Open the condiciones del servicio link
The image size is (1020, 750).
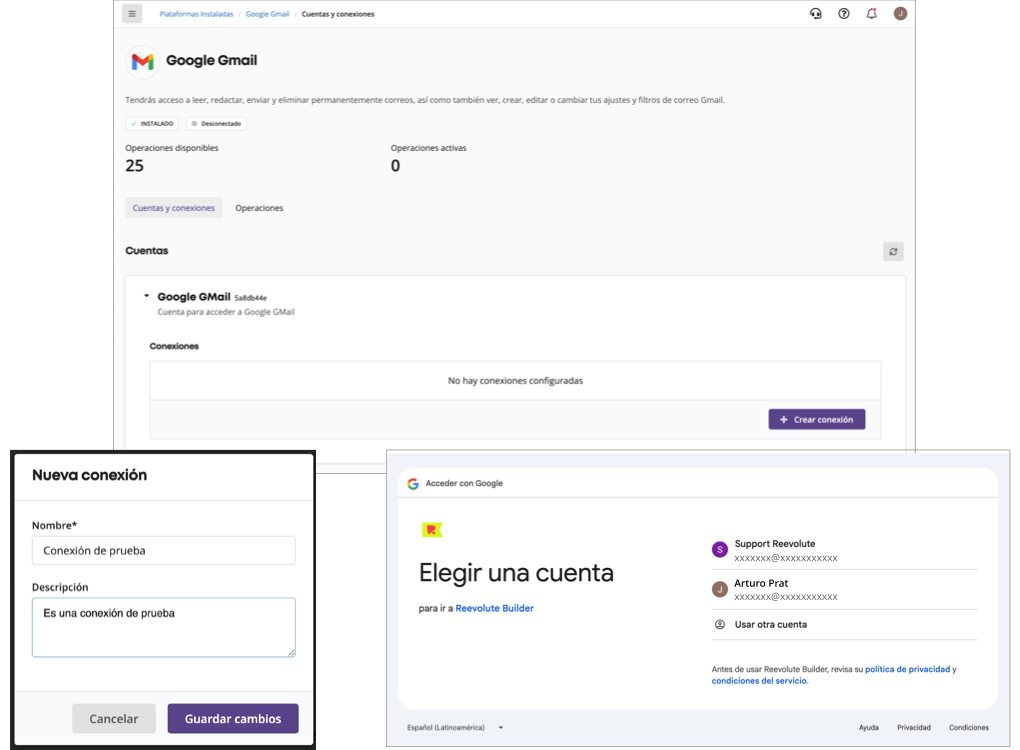(x=759, y=681)
